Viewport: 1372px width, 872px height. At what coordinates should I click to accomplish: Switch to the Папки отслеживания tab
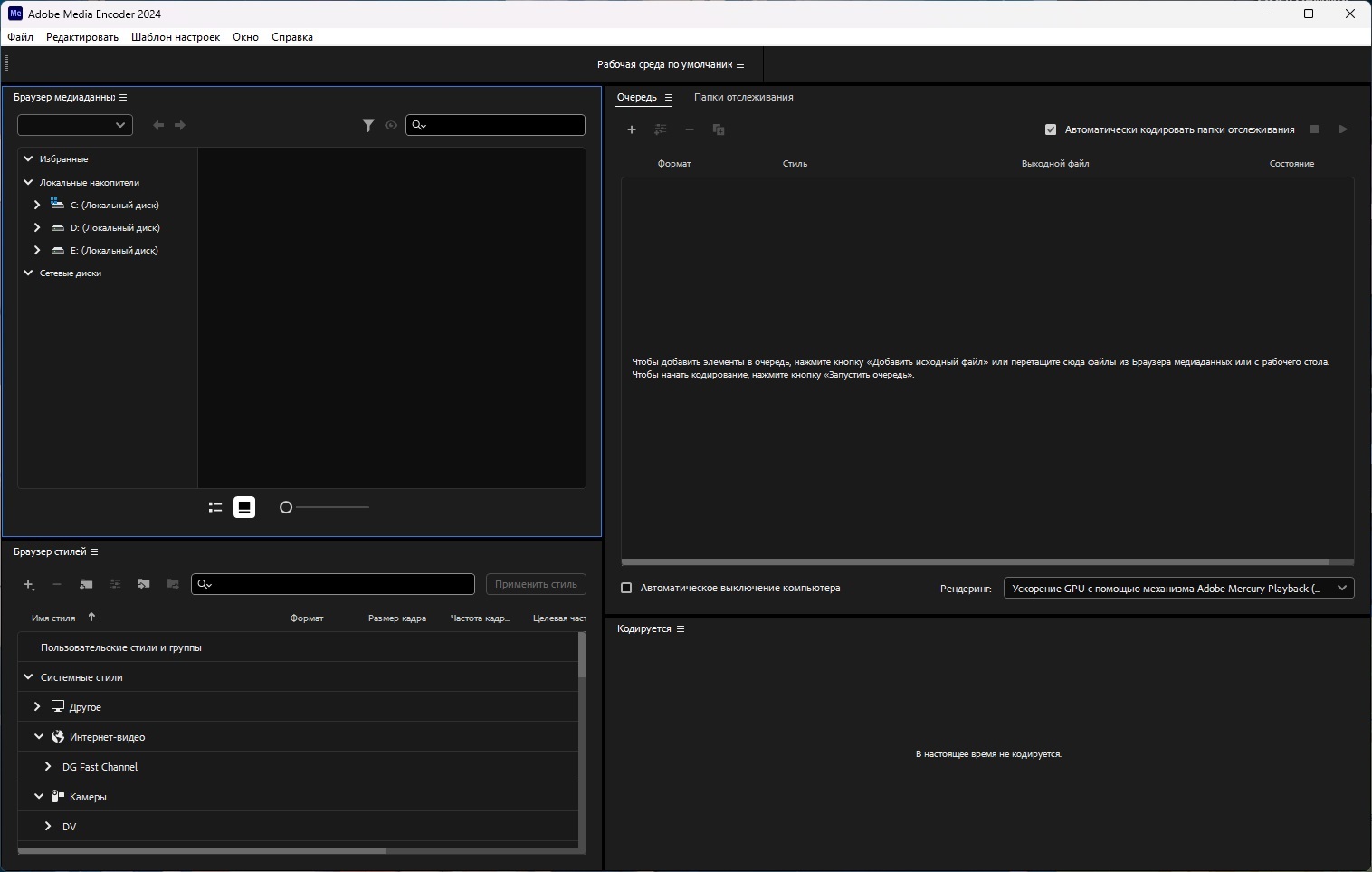(743, 97)
